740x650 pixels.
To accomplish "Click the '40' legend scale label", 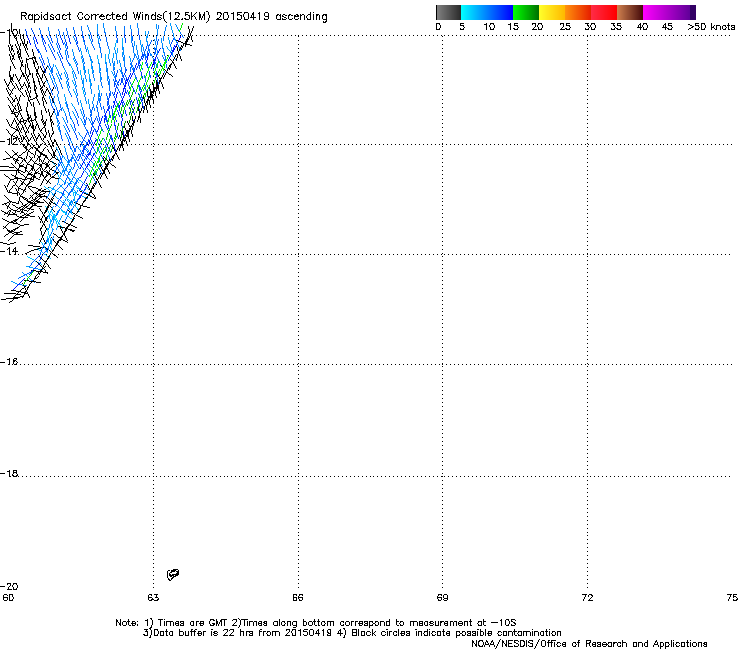I will tap(642, 27).
